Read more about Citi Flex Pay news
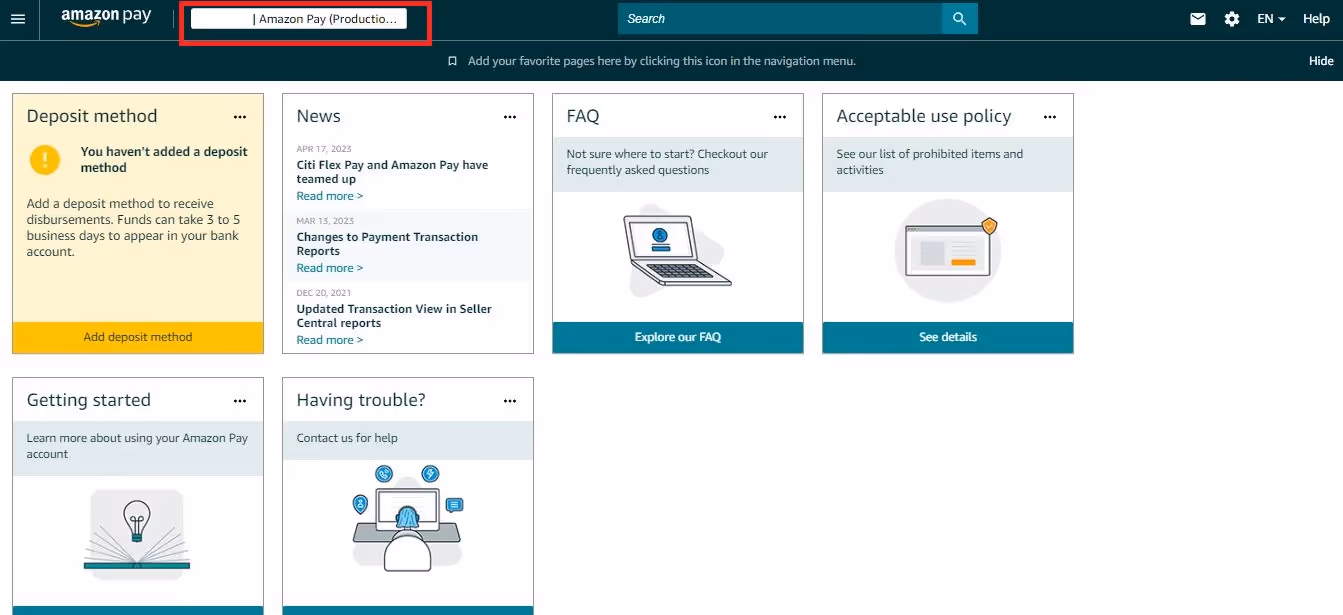 pyautogui.click(x=330, y=195)
